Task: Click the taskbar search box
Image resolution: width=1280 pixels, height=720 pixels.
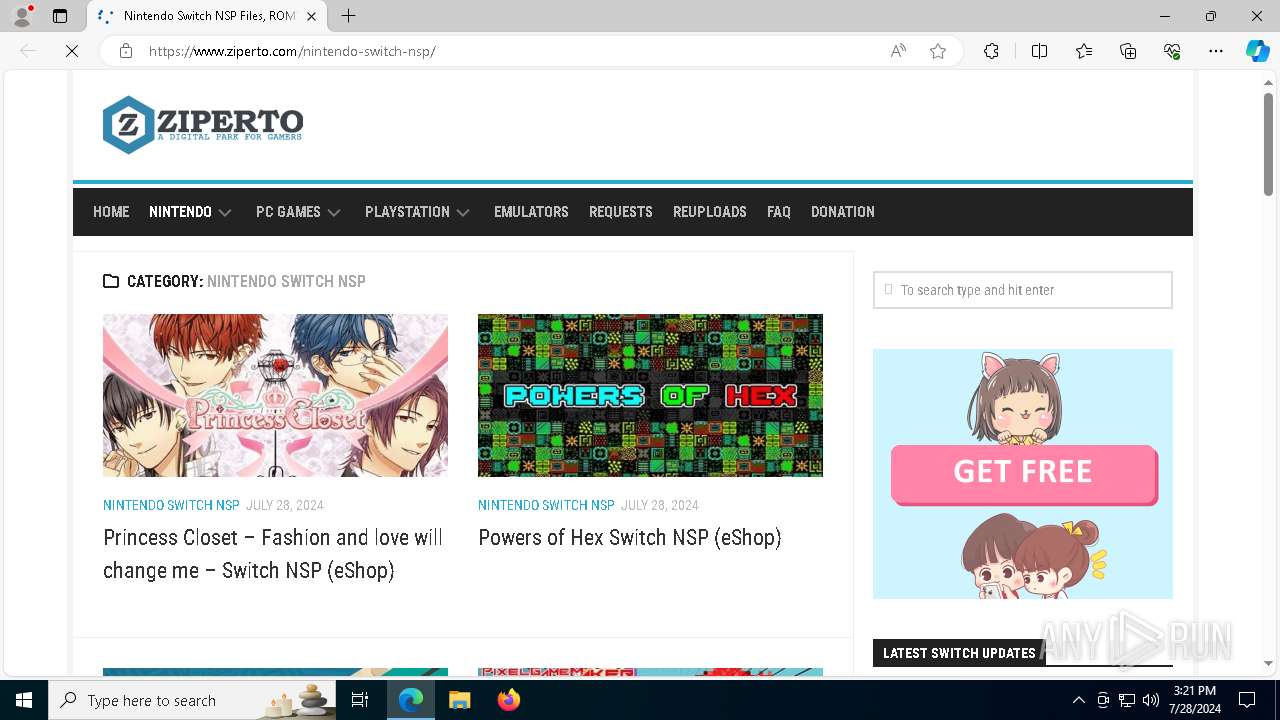Action: point(194,700)
